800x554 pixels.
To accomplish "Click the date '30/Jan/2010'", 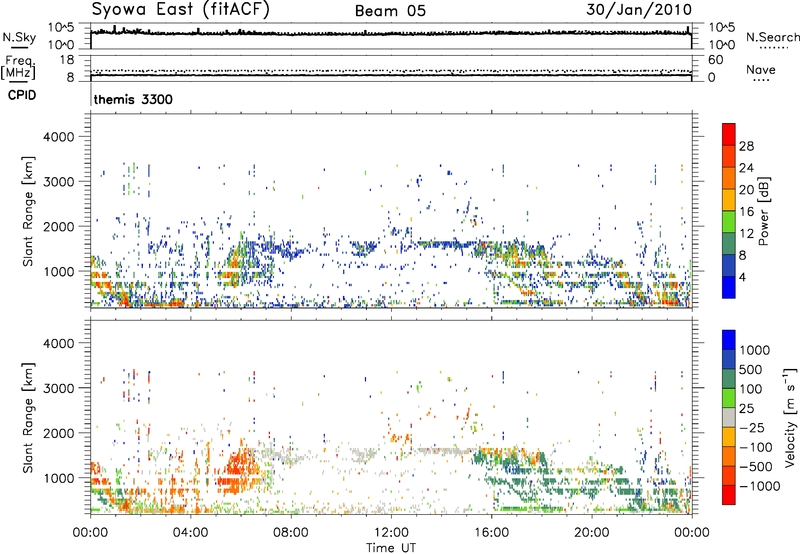I will point(639,10).
